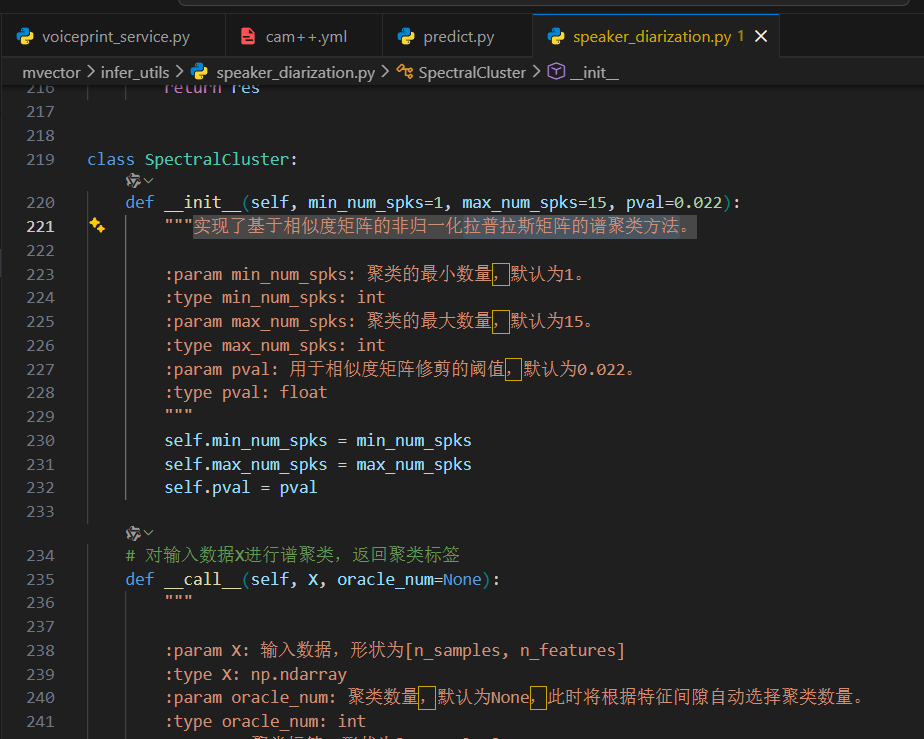Click comment on line 234
Screen dimensions: 924x739
point(292,555)
